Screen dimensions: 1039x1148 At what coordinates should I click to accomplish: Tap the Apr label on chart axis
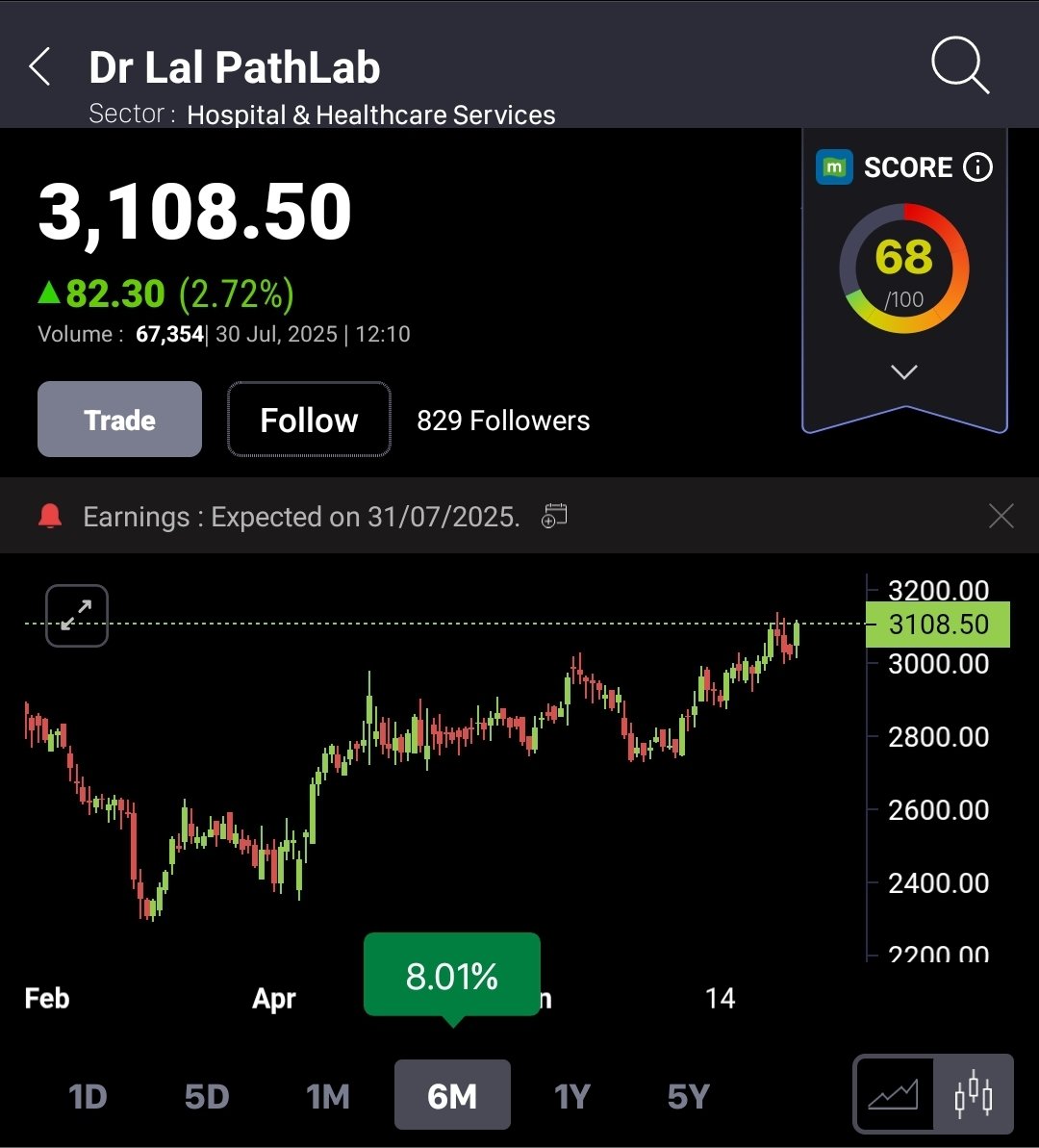point(274,999)
